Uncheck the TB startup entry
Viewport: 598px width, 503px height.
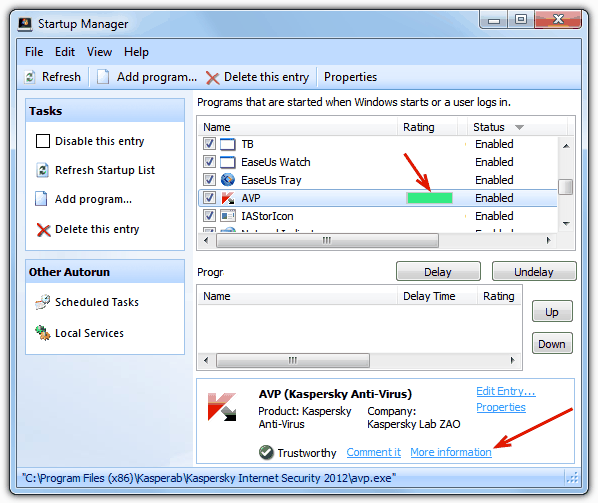point(209,144)
